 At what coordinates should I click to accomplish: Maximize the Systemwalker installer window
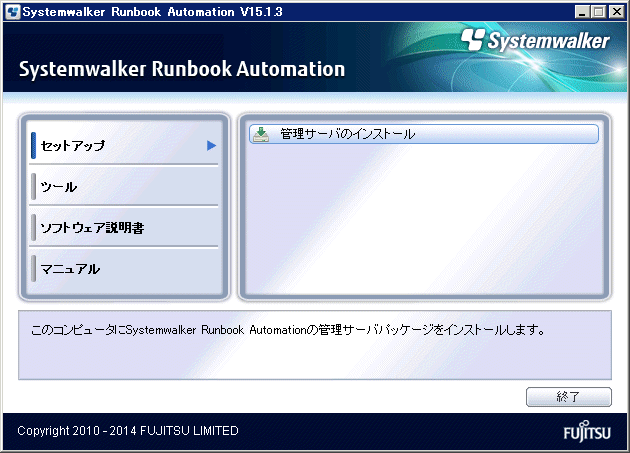(598, 12)
